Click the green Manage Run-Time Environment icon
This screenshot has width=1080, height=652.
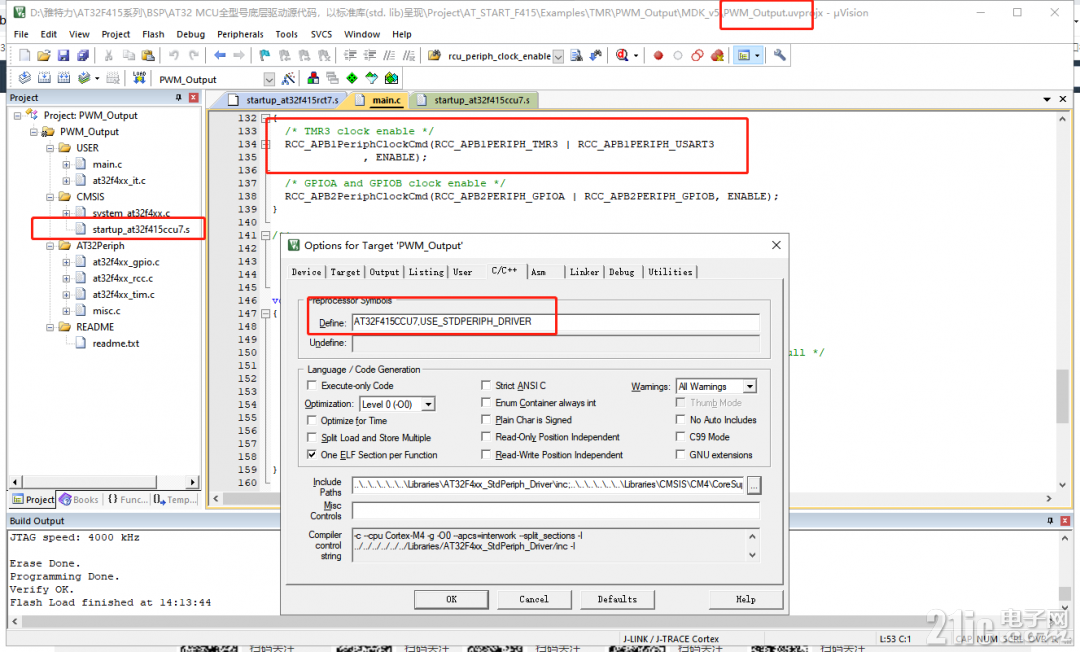pyautogui.click(x=352, y=78)
